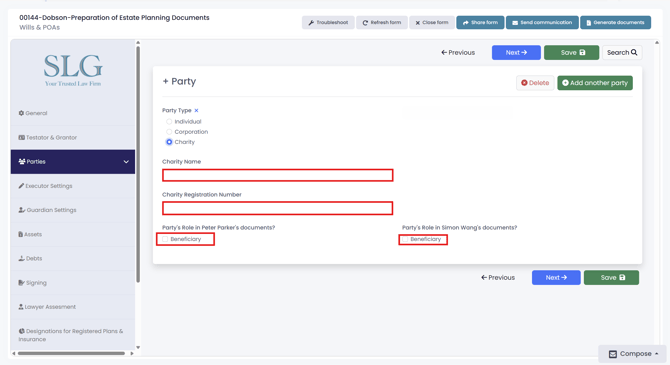Select Parties sidebar section

[73, 162]
